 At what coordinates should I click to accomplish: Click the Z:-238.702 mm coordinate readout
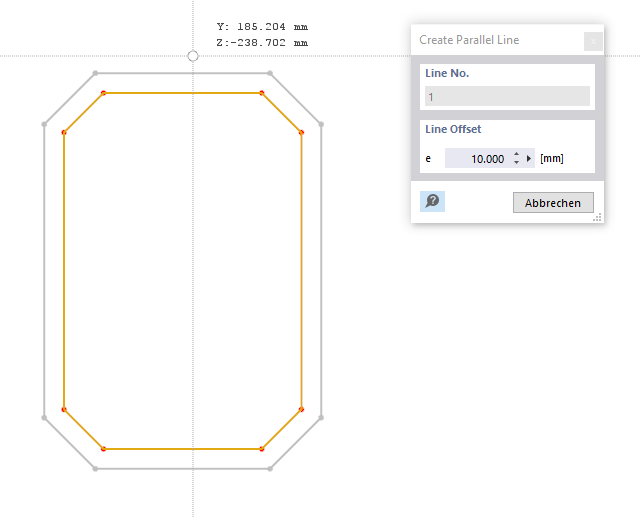pos(262,43)
